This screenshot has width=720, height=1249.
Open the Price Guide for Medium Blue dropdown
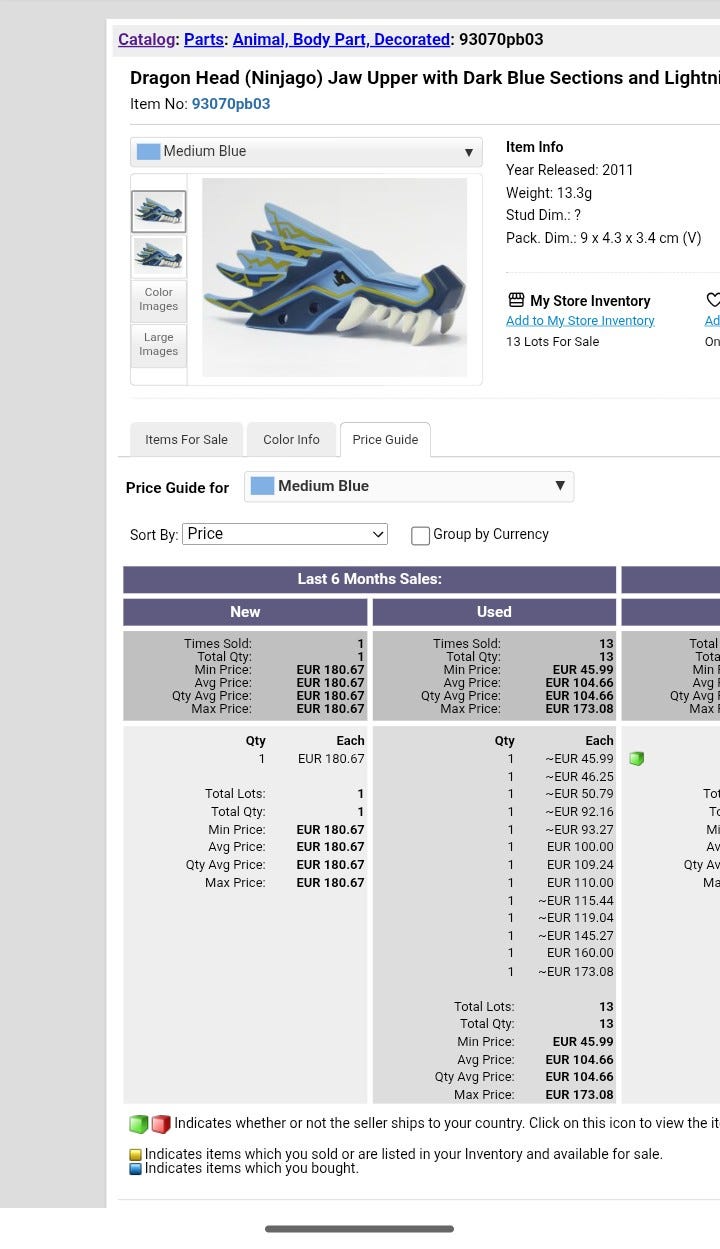pyautogui.click(x=409, y=486)
